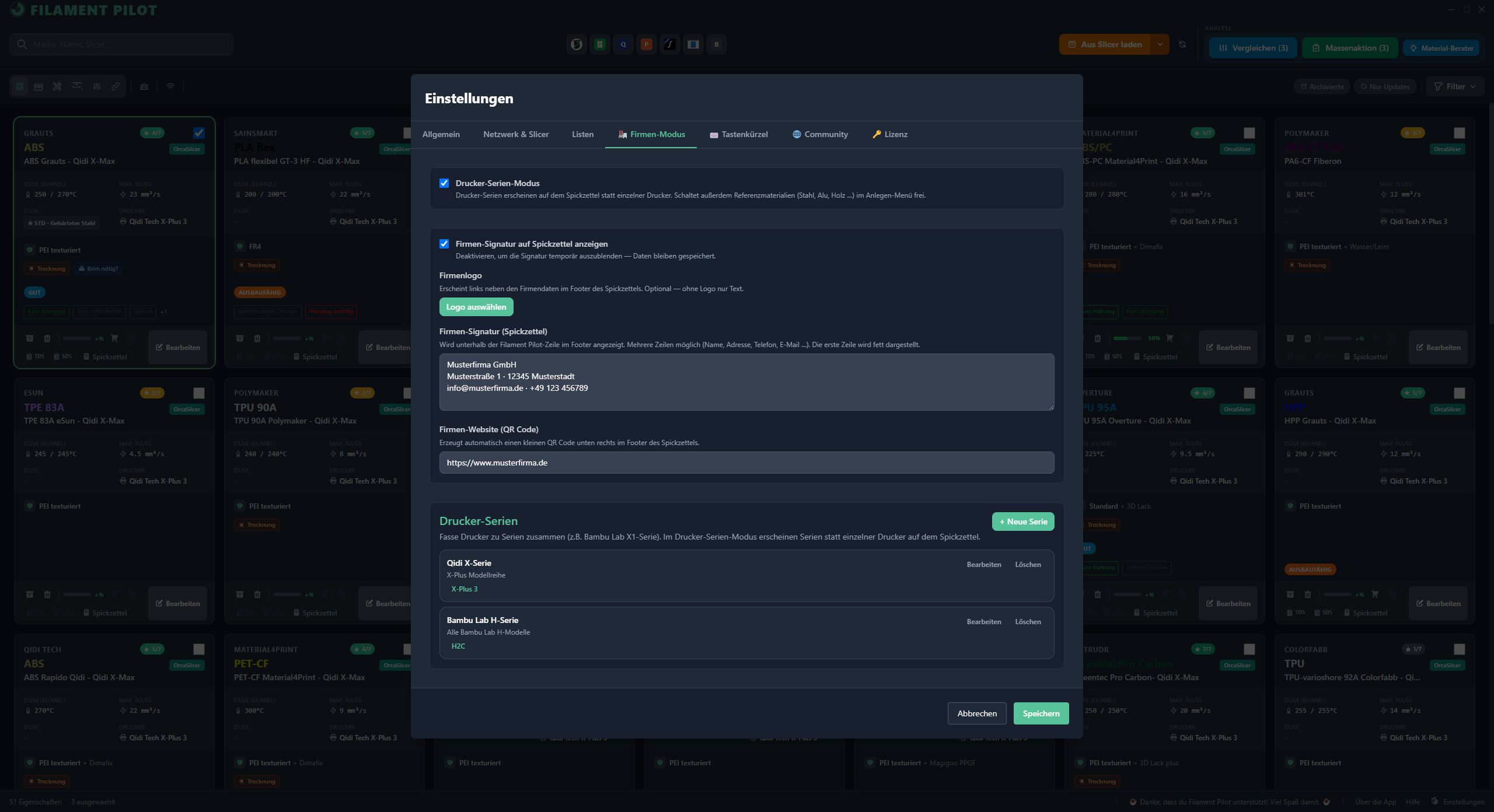Click shopping cart icon on ABS Grauts card
Image resolution: width=1494 pixels, height=812 pixels.
pyautogui.click(x=114, y=338)
